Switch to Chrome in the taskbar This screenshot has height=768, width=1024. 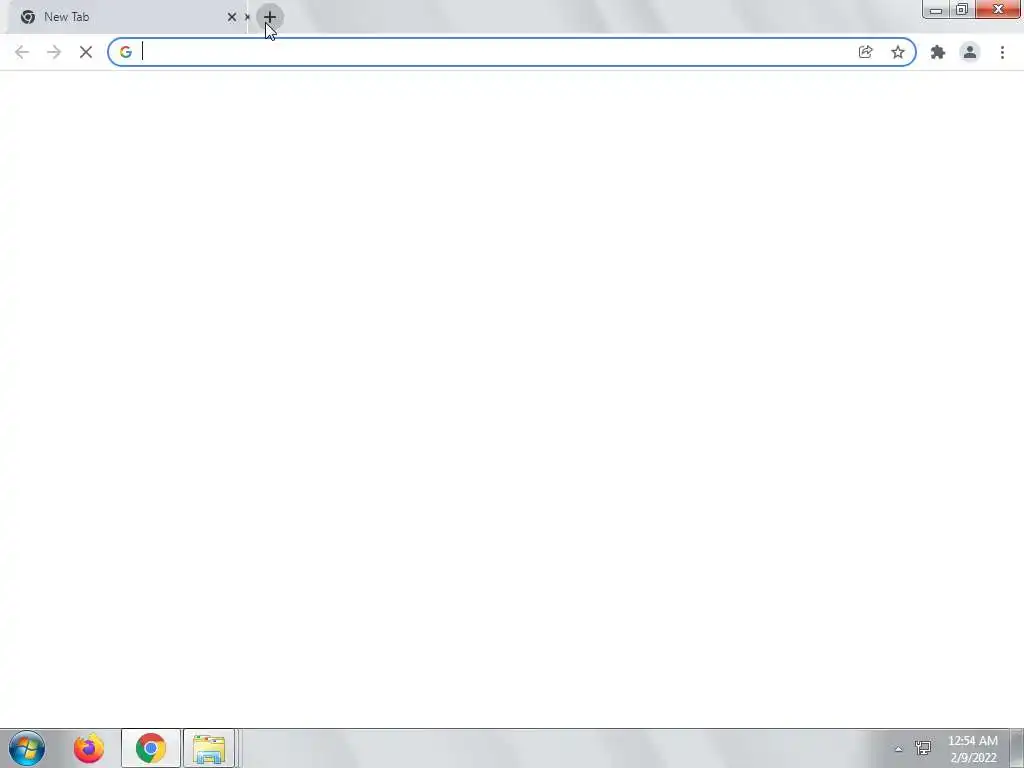[151, 748]
